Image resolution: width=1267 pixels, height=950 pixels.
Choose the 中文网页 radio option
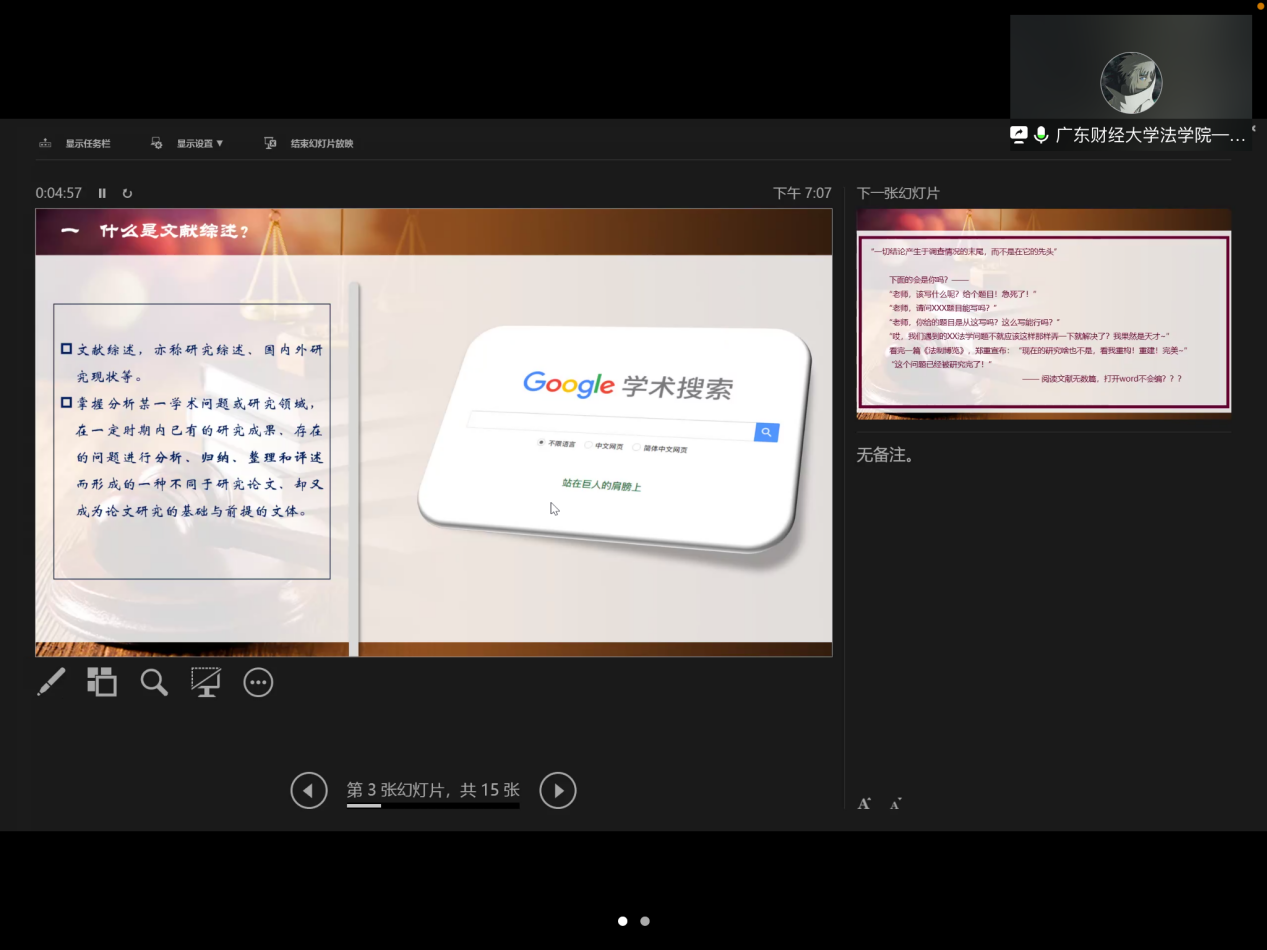(589, 445)
